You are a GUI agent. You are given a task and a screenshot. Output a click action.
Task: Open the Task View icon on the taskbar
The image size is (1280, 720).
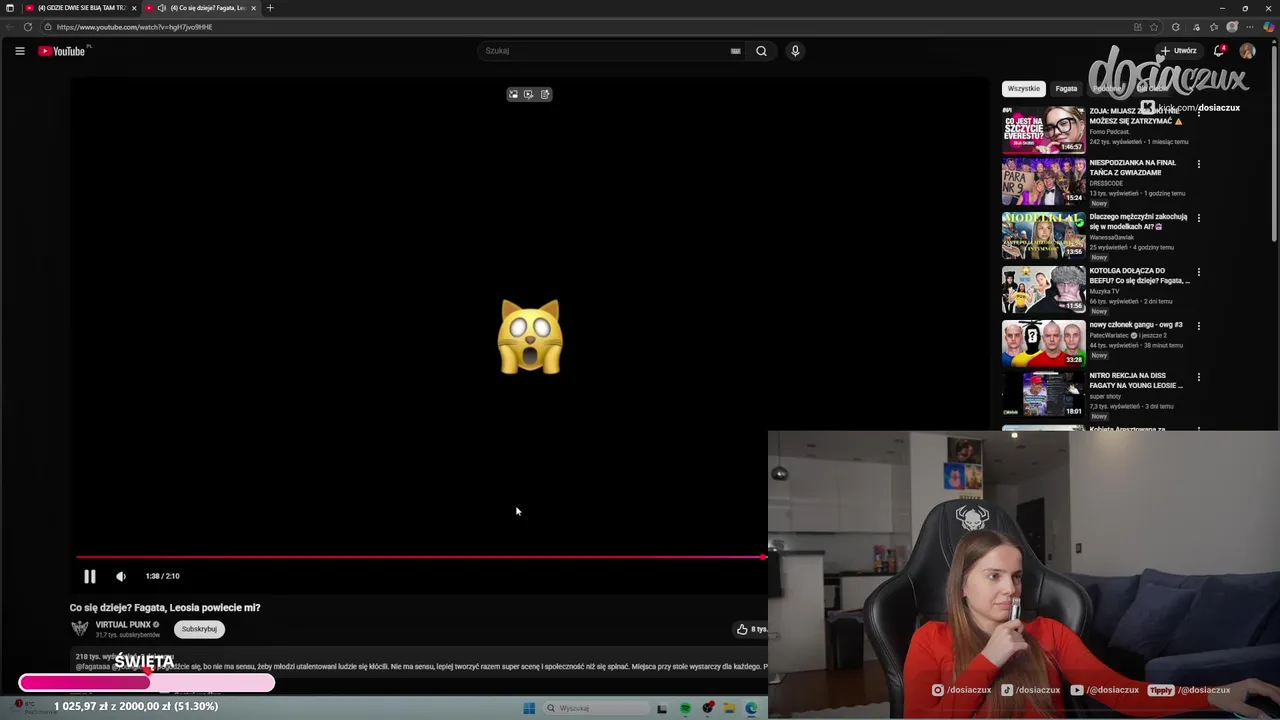(662, 708)
